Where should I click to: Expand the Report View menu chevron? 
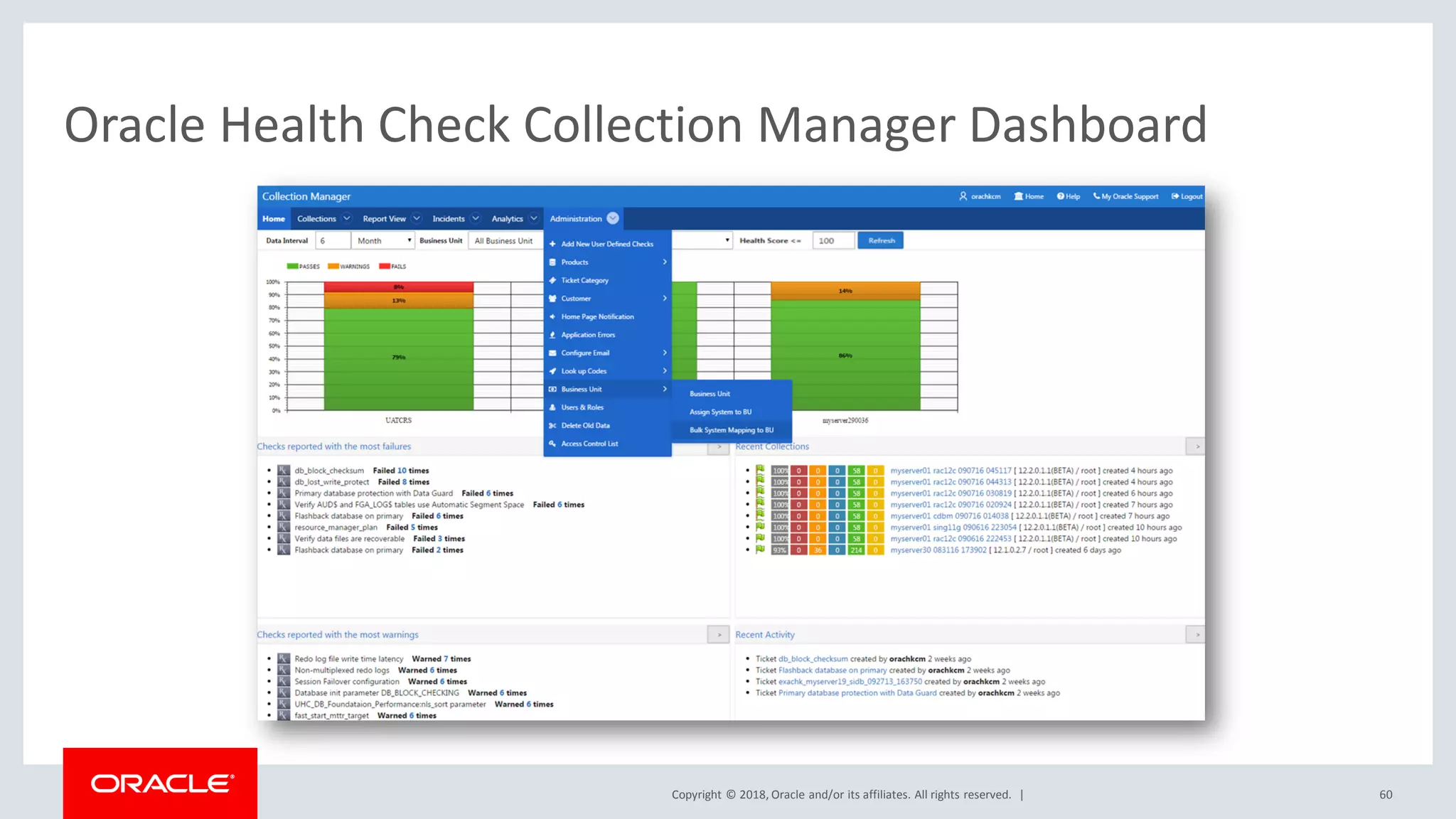tap(417, 218)
